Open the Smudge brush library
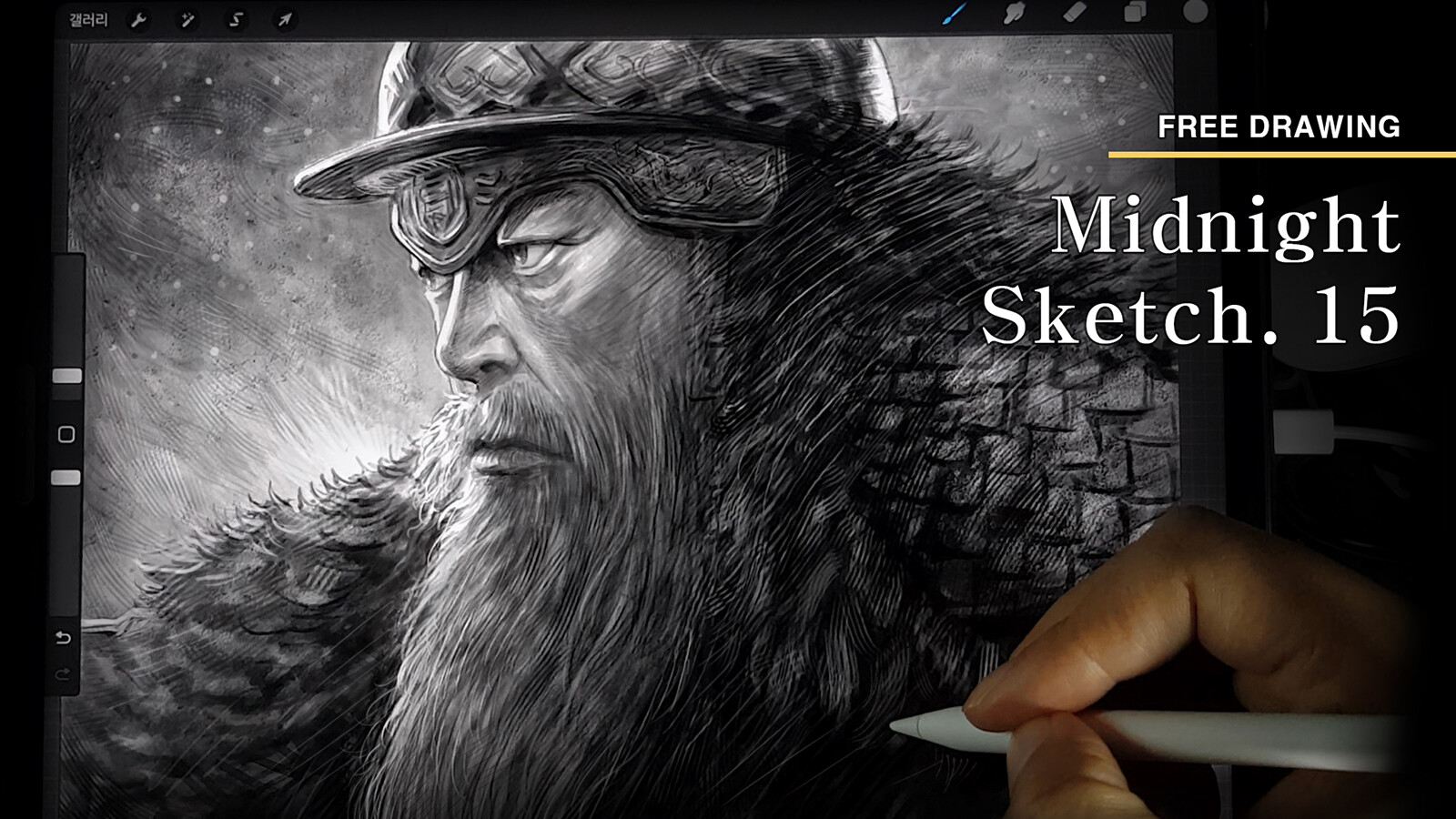The image size is (1456, 819). click(1014, 14)
